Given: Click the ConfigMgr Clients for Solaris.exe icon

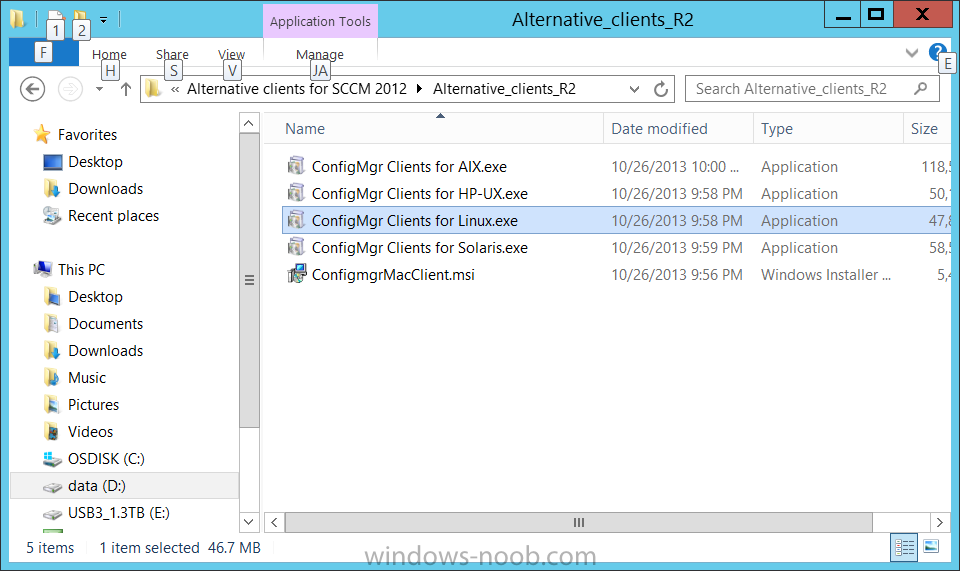Looking at the screenshot, I should pyautogui.click(x=296, y=247).
